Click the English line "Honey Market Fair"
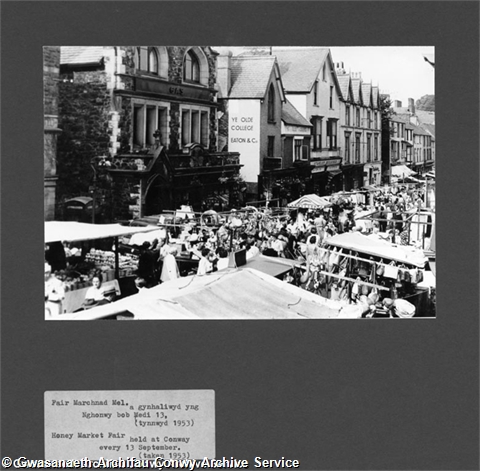 [x=88, y=435]
